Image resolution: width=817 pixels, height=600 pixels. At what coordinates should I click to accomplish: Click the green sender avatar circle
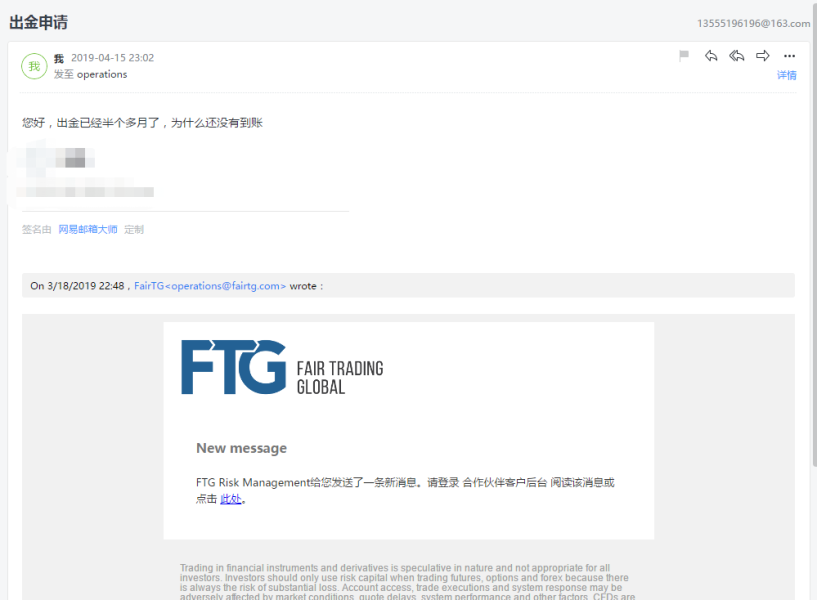pyautogui.click(x=34, y=66)
